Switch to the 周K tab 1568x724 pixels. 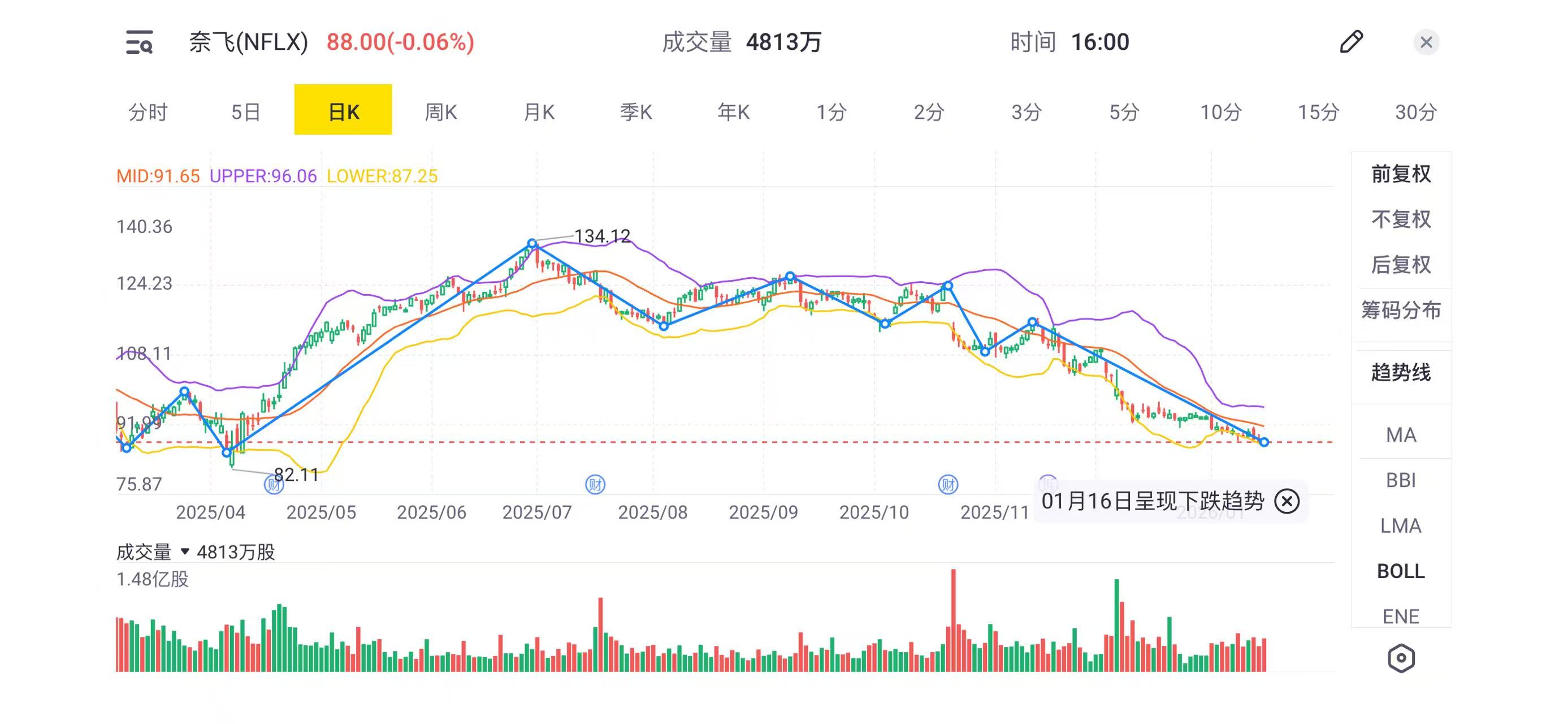[x=441, y=112]
